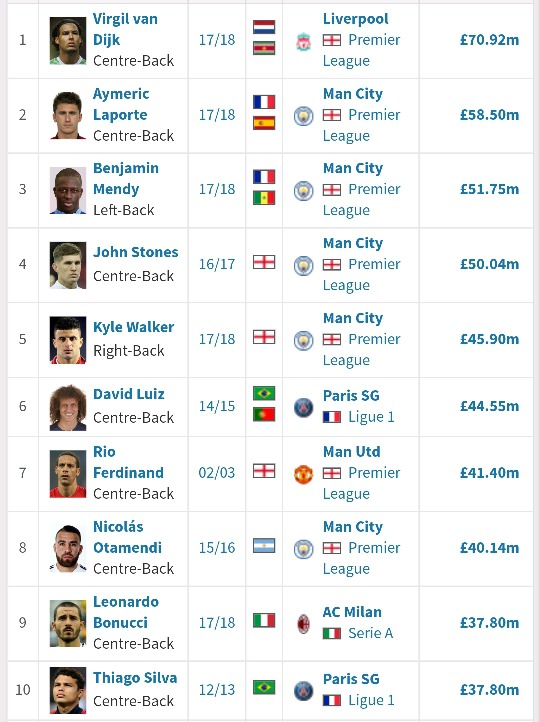Click David Luiz player photo thumbnail
540x722 pixels.
[68, 408]
